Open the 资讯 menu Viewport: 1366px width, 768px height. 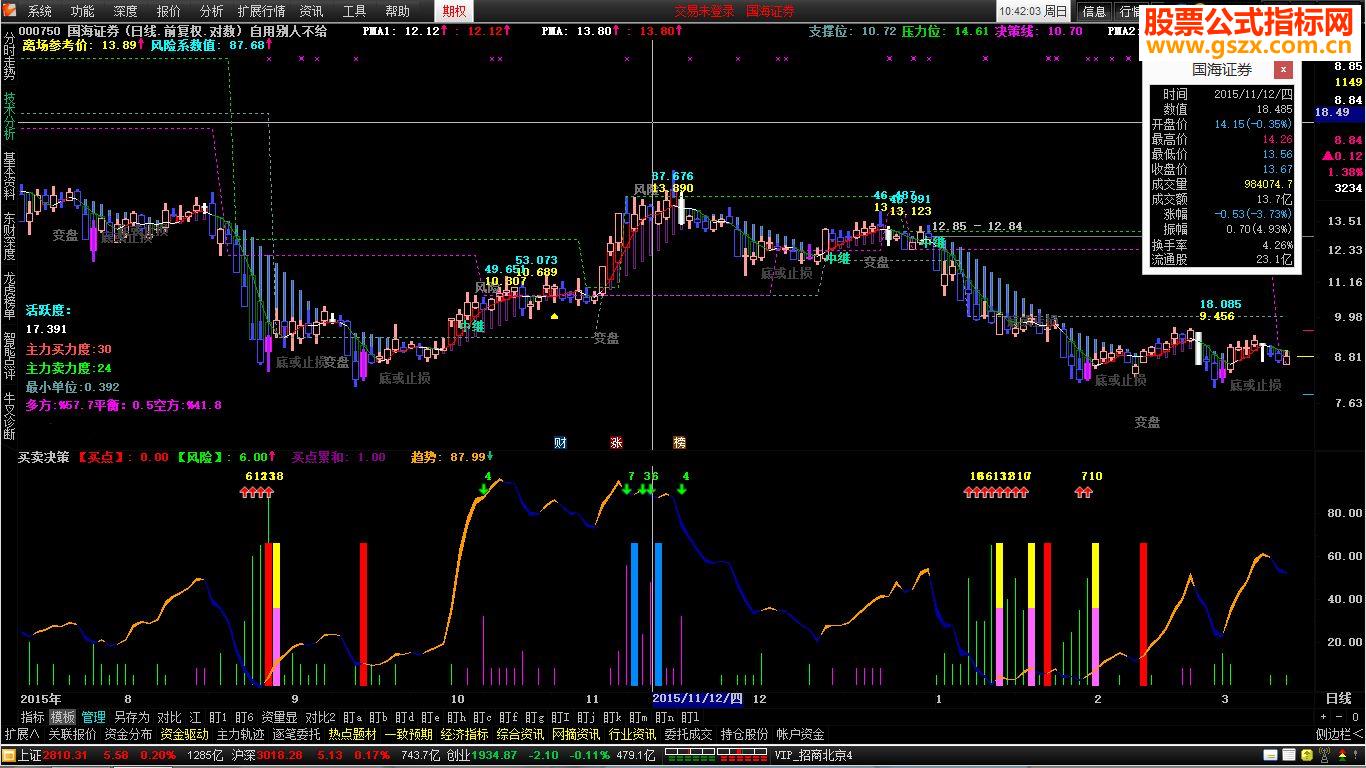click(311, 11)
